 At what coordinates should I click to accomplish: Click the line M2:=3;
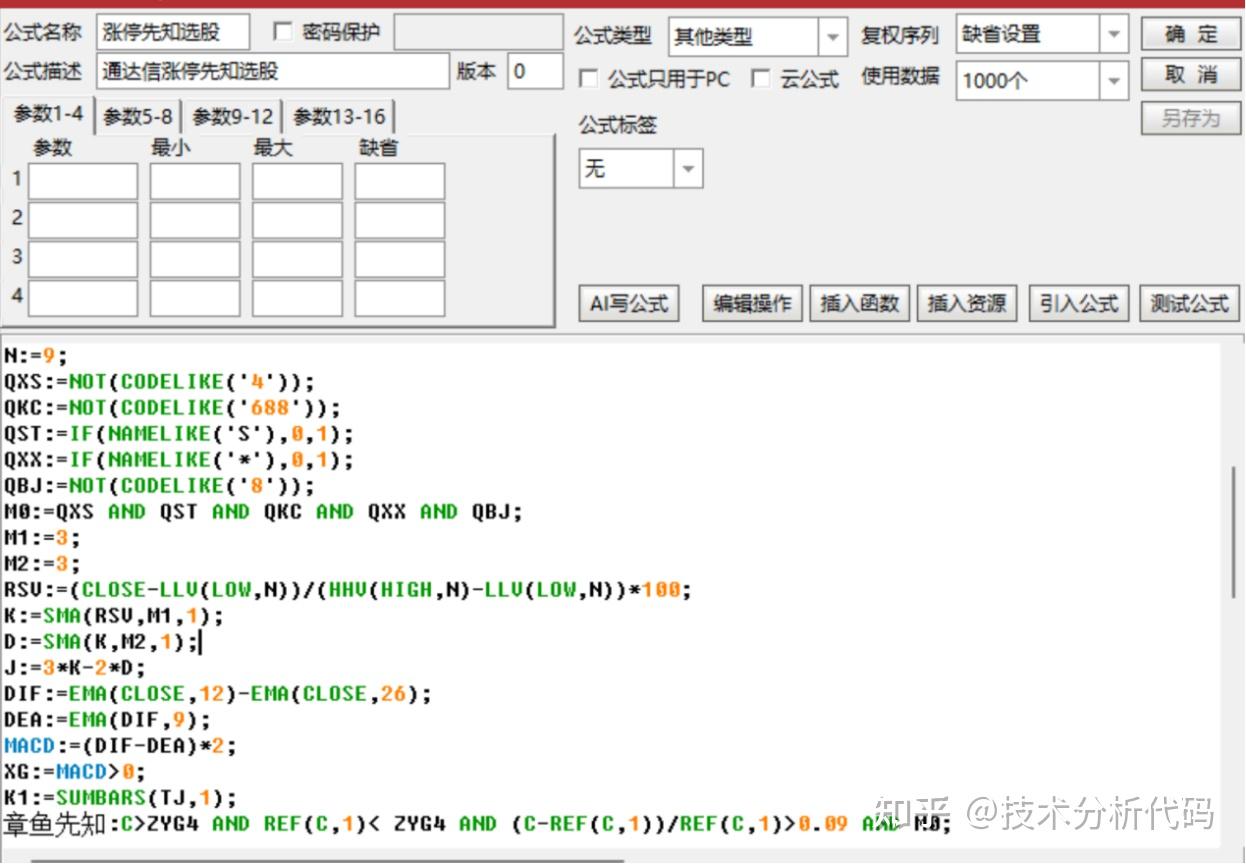(41, 563)
